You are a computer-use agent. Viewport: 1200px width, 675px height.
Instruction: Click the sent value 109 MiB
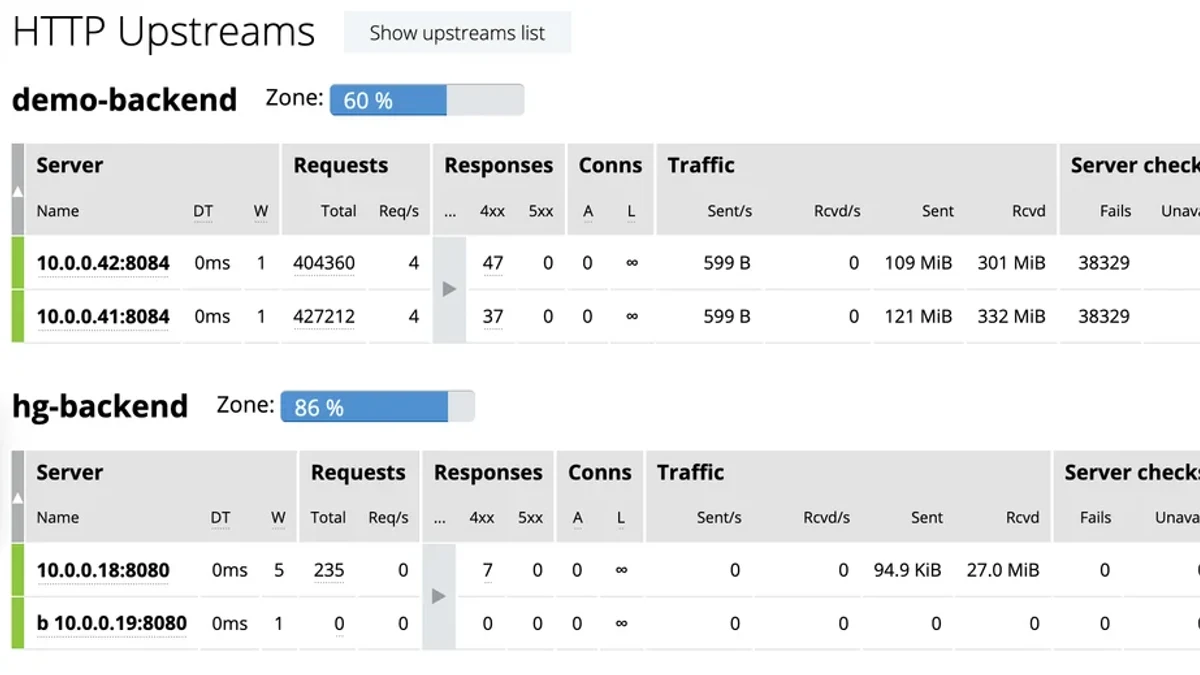click(x=918, y=263)
